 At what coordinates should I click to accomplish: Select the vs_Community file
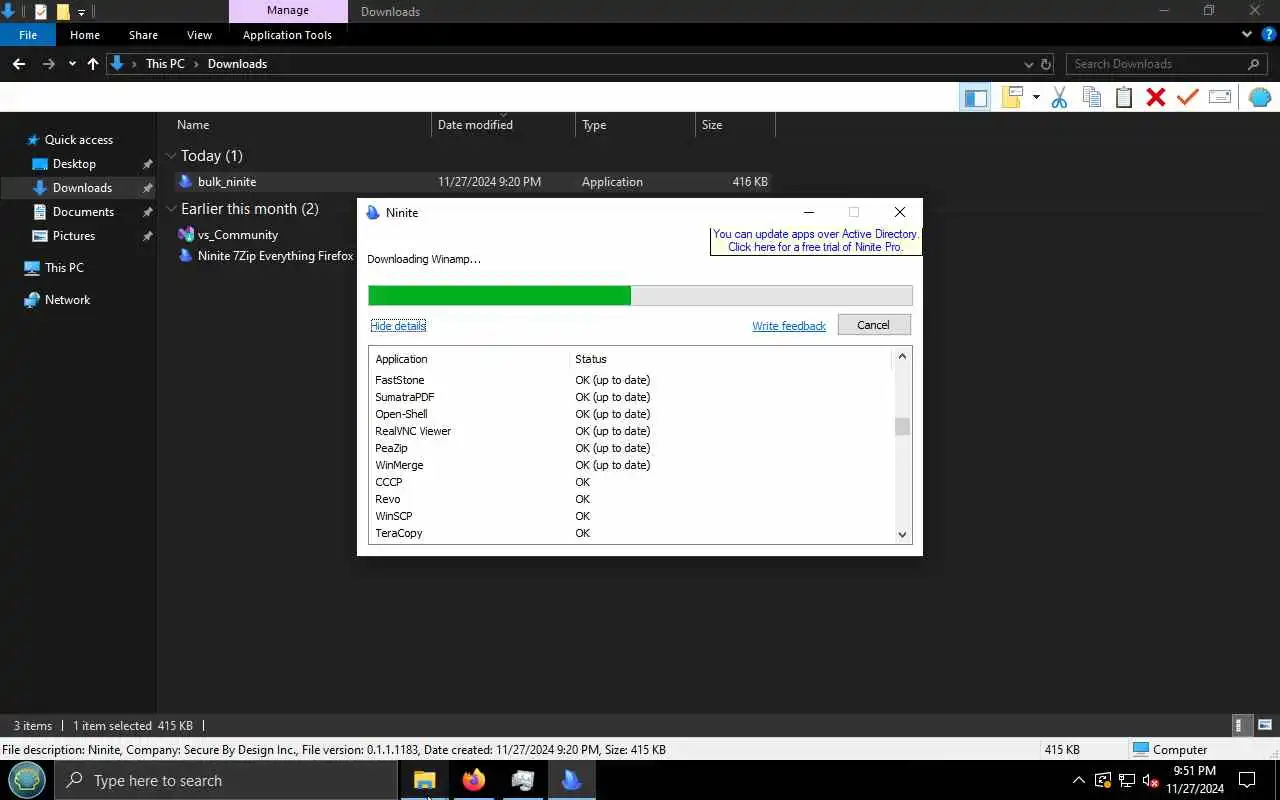238,235
